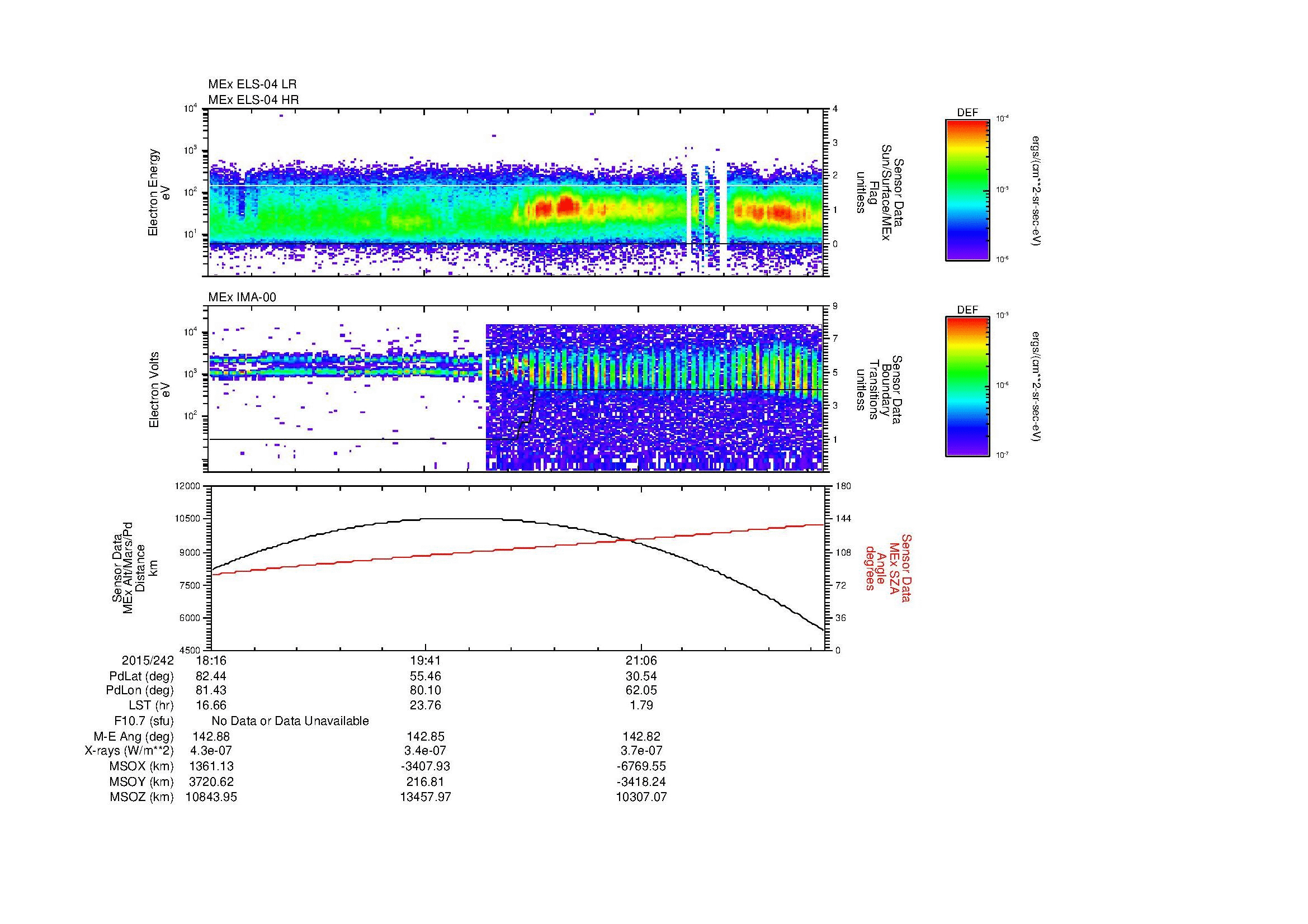Click the top DEF color bar
Image resolution: width=1308 pixels, height=924 pixels.
[967, 189]
